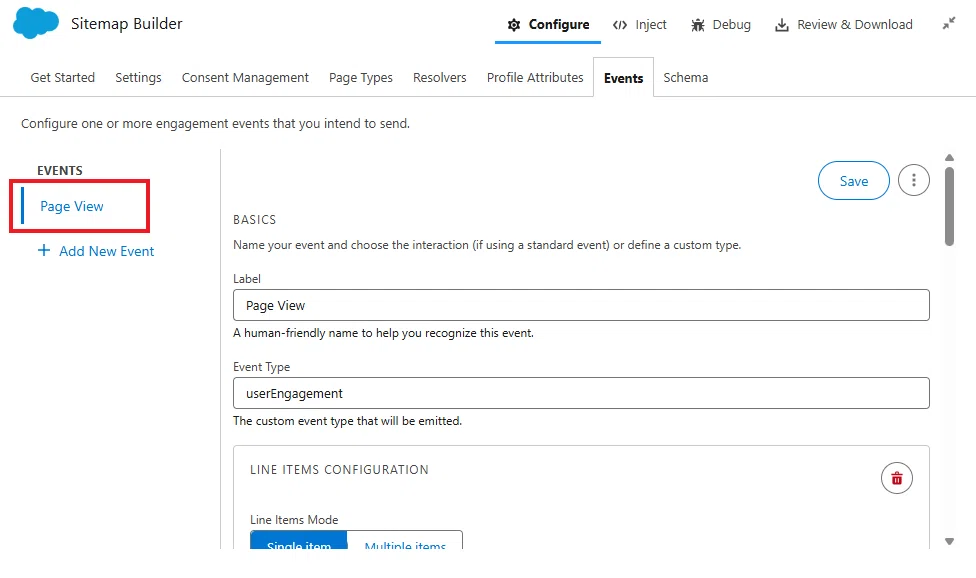Open the three-dot options menu
976x578 pixels.
click(914, 180)
